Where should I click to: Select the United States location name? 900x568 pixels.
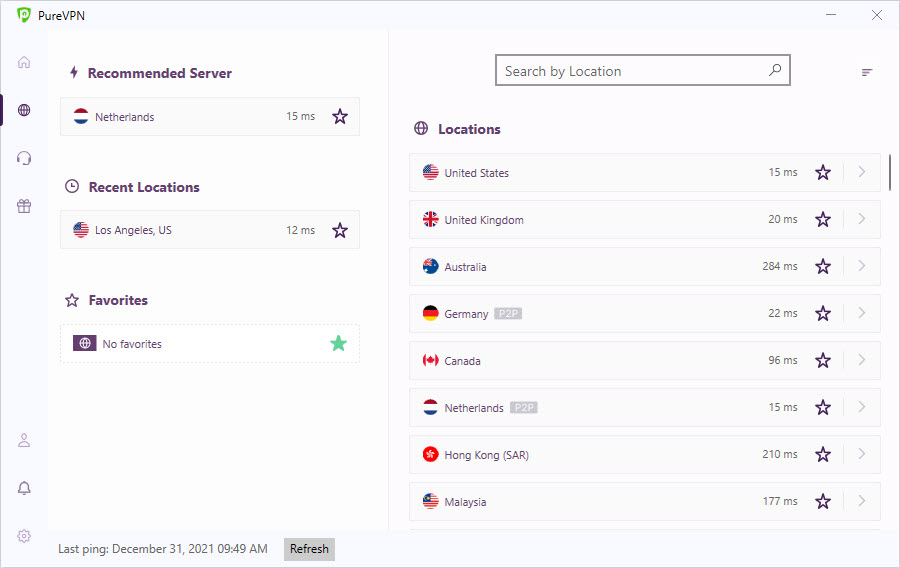[x=476, y=173]
